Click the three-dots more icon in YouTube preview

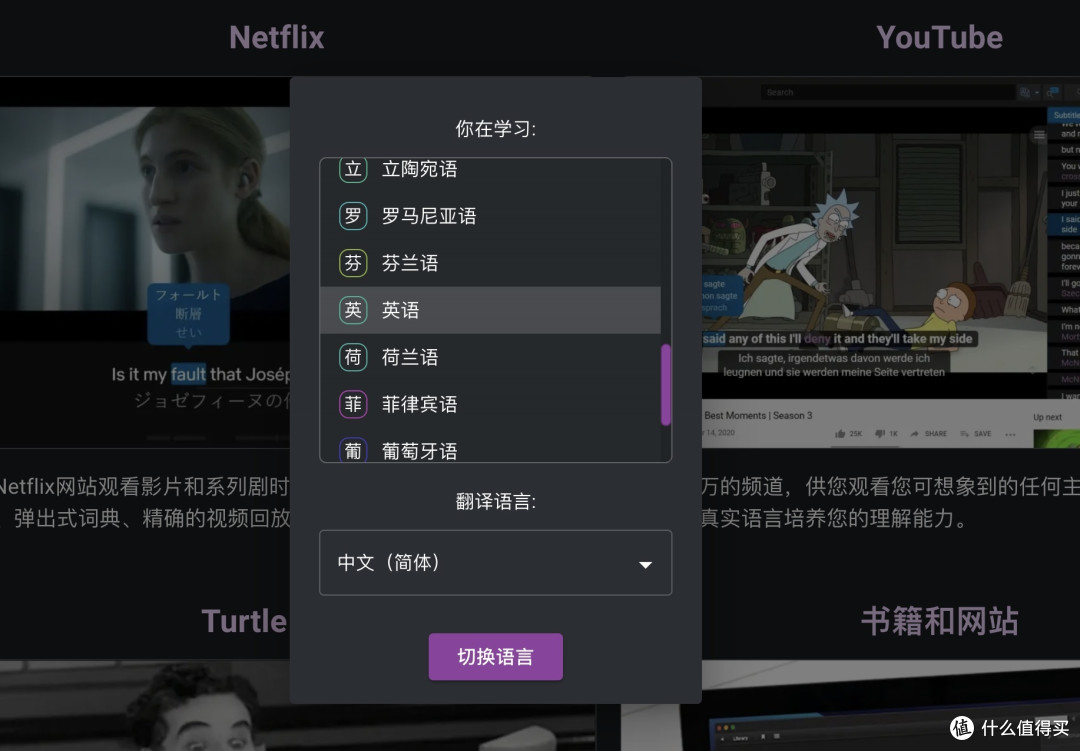pos(1010,434)
